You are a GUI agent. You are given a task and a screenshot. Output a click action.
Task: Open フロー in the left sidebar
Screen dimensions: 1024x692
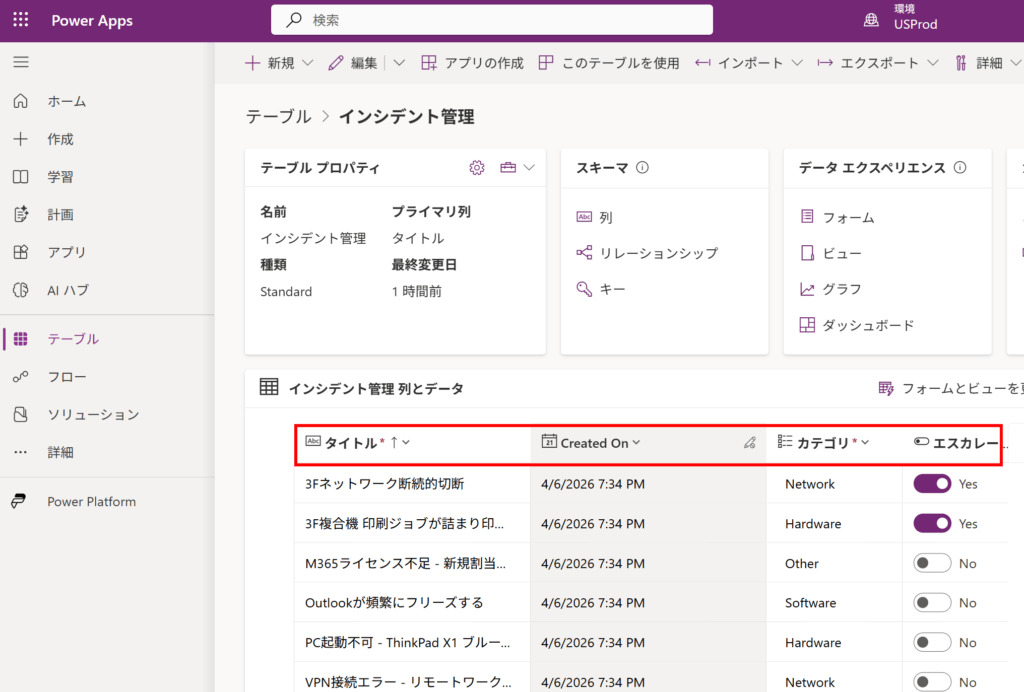(67, 377)
